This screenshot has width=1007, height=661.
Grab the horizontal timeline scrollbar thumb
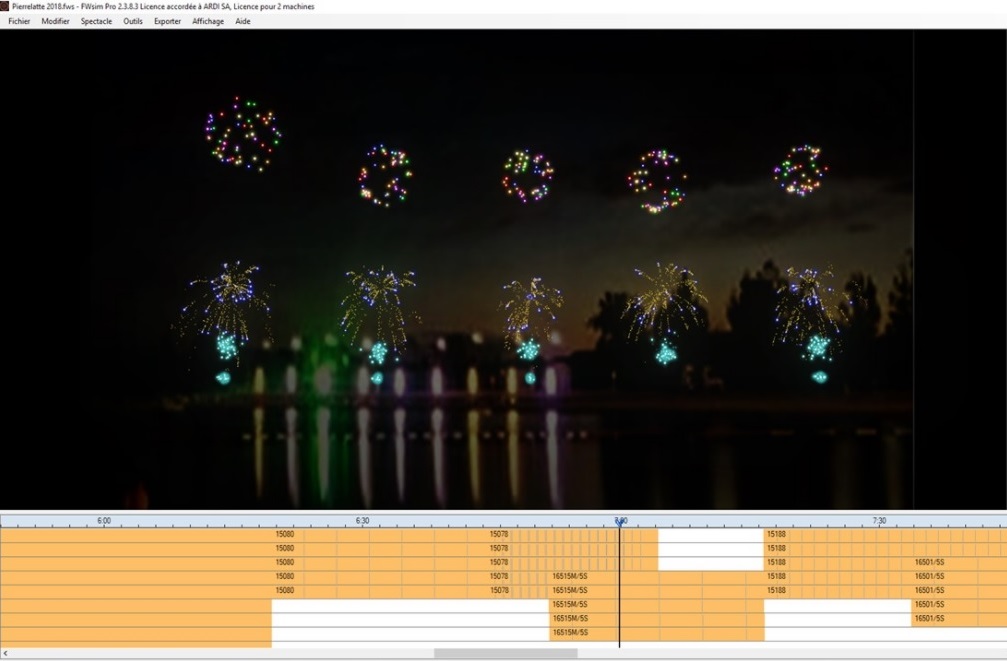pos(505,653)
